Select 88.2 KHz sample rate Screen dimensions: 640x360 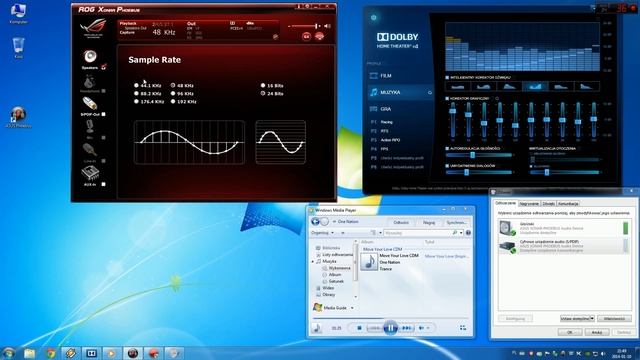pos(147,93)
